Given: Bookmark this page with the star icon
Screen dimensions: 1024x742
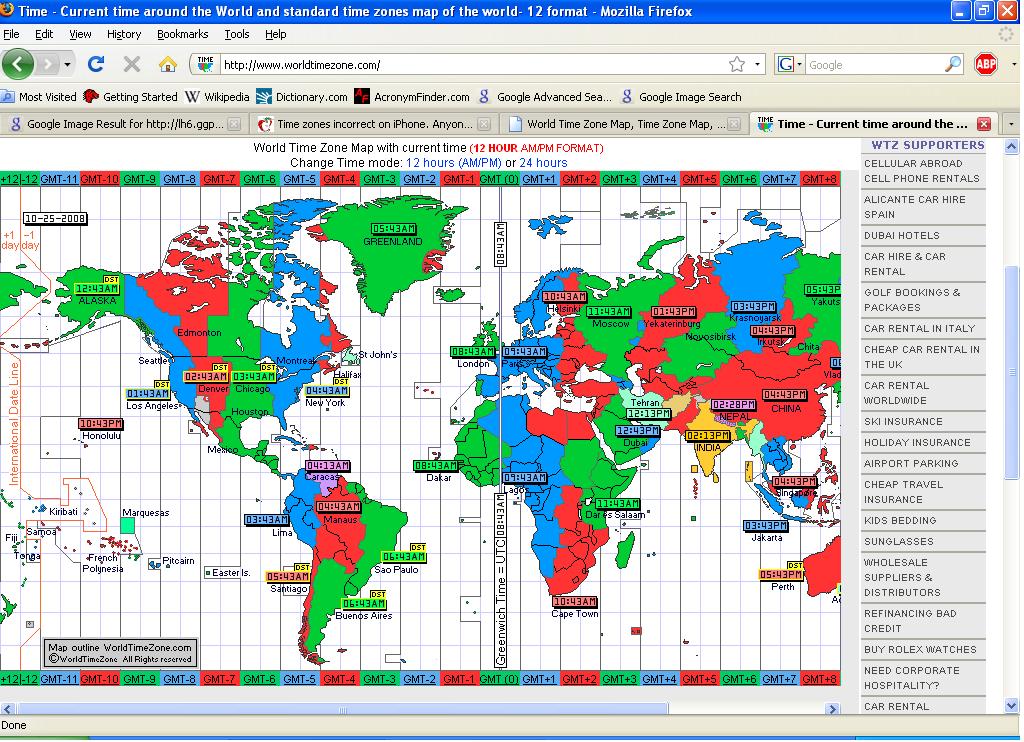Looking at the screenshot, I should 737,64.
